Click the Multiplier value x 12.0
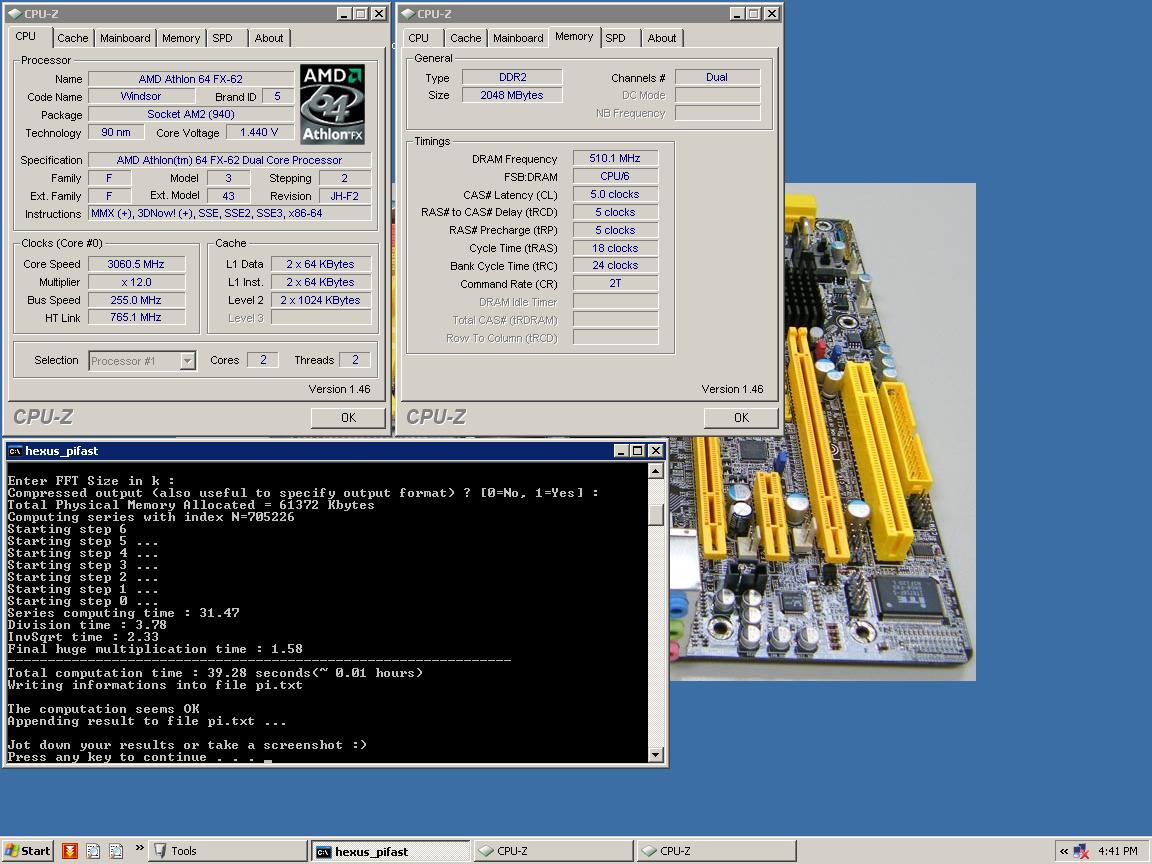The image size is (1152, 864). tap(136, 282)
